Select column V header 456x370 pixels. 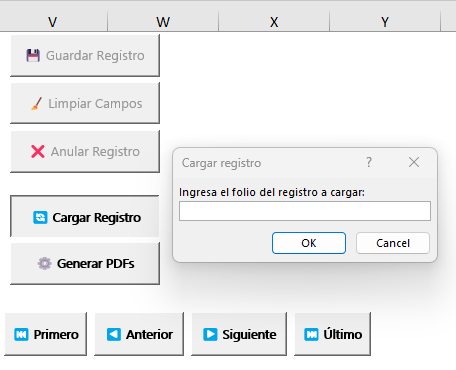(52, 22)
